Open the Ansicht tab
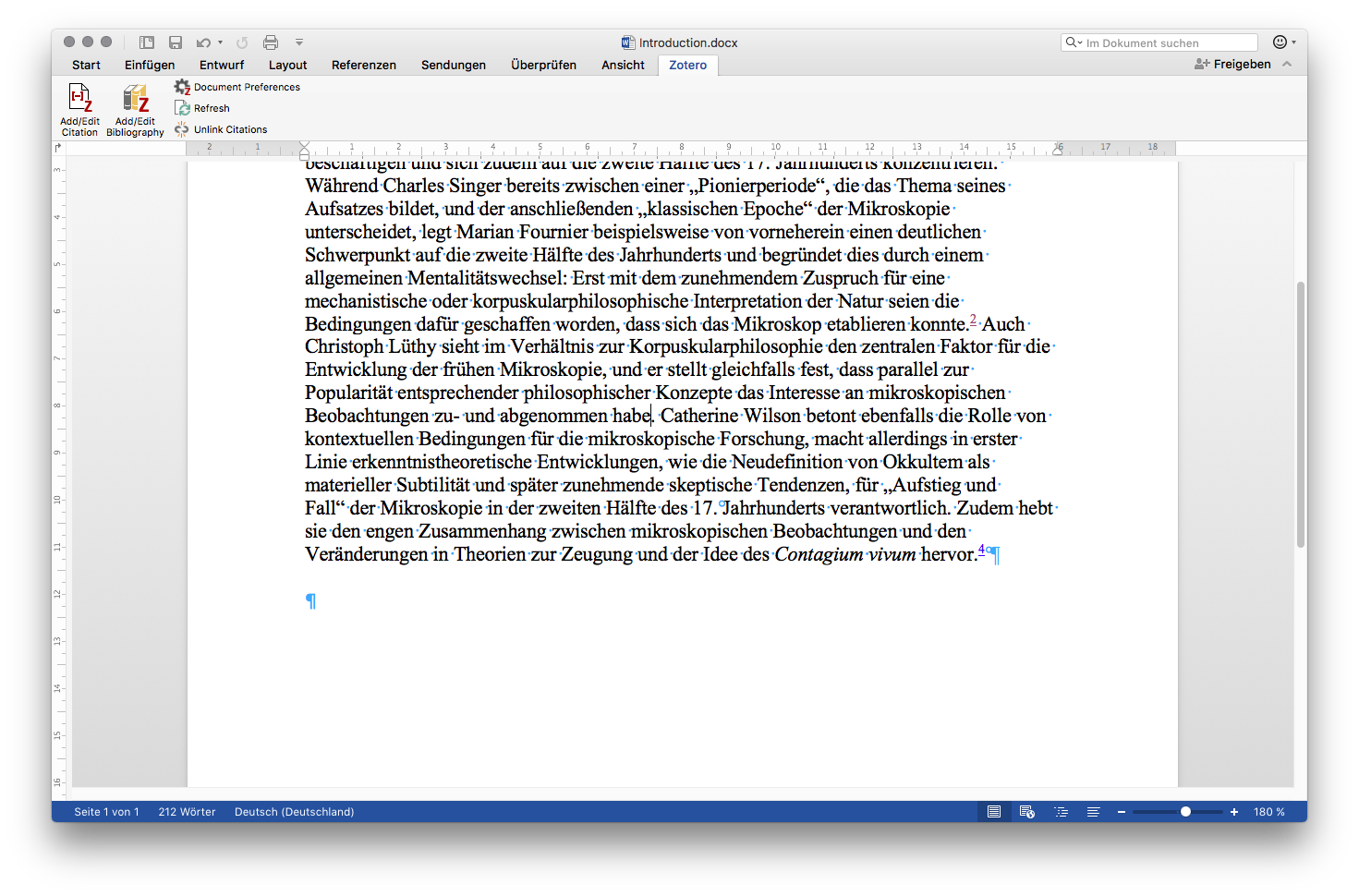The width and height of the screenshot is (1359, 896). 623,65
